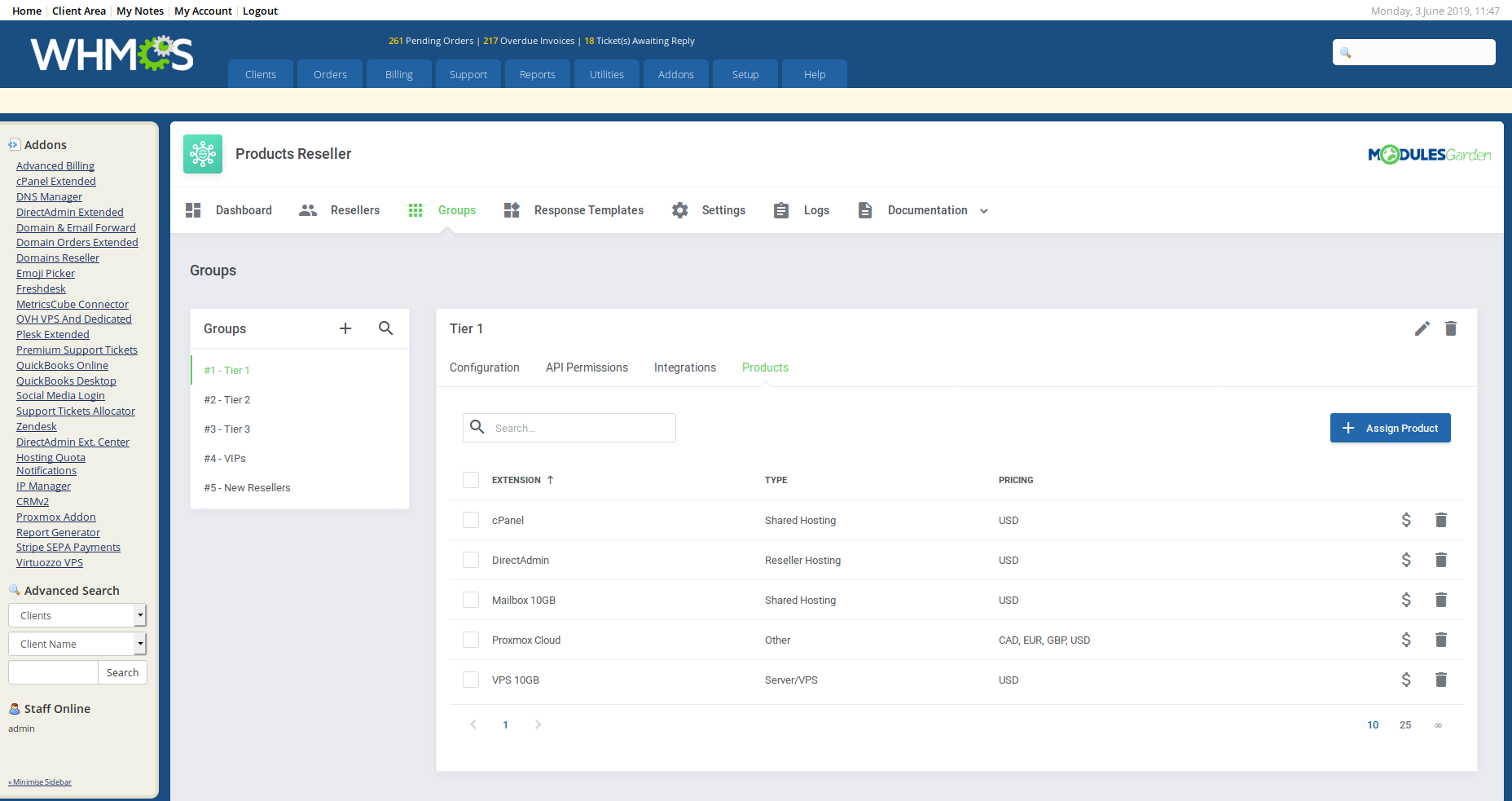The width and height of the screenshot is (1512, 801).
Task: Check the VPS 10GB product checkbox
Action: pos(471,680)
